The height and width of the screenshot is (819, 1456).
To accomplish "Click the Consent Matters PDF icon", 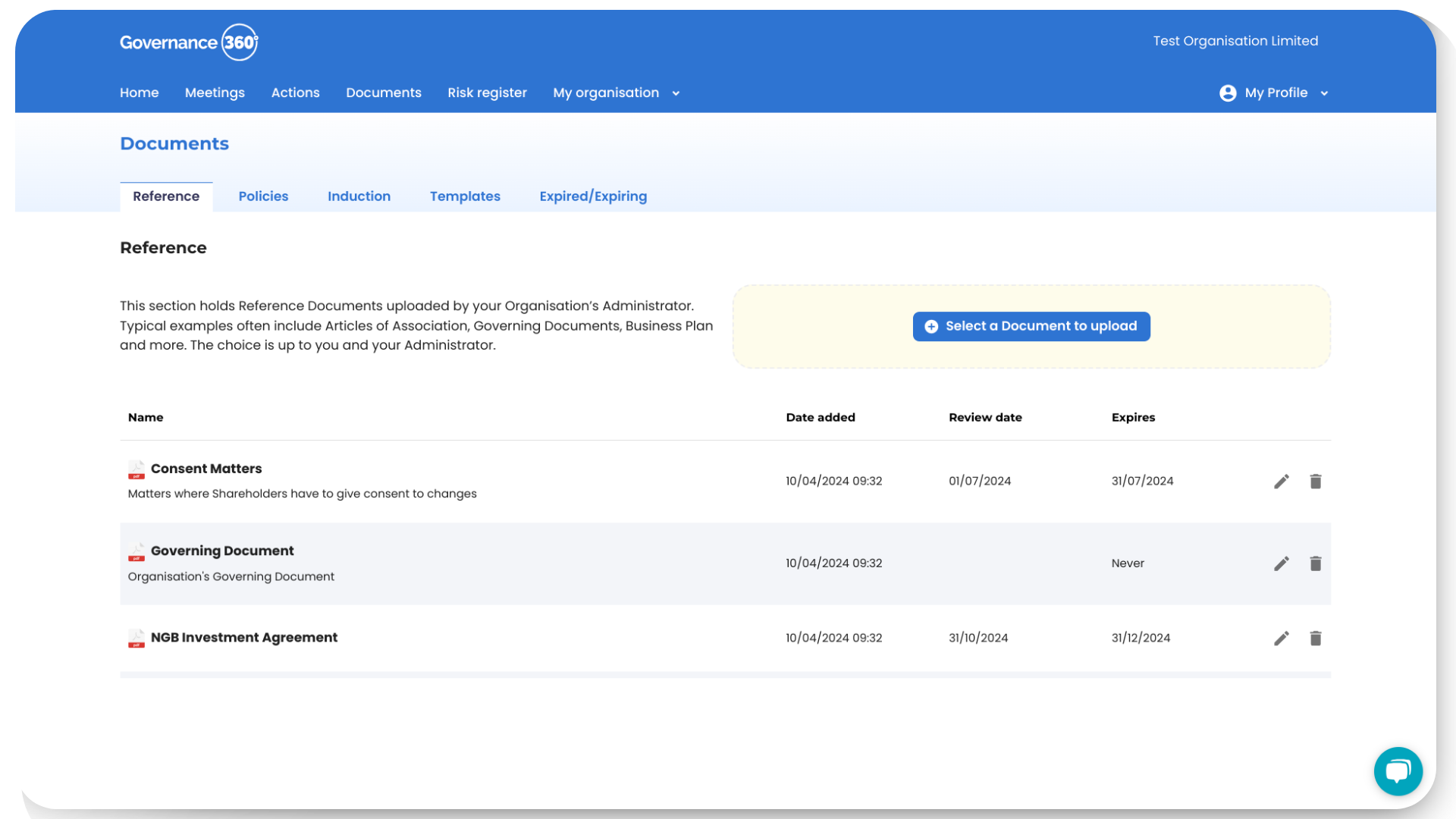I will tap(136, 470).
